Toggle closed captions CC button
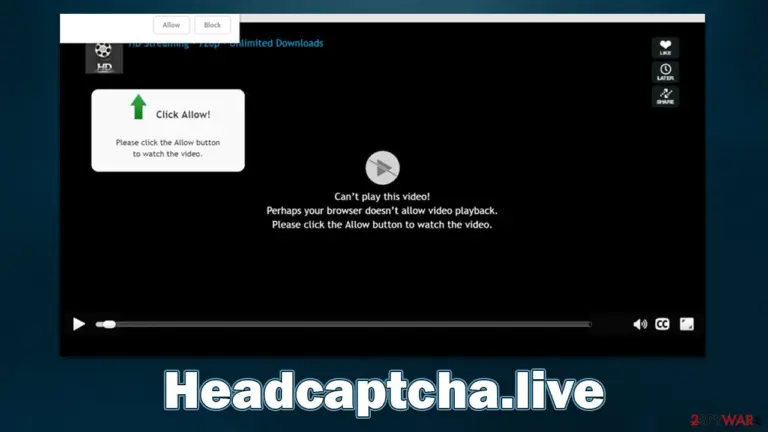The height and width of the screenshot is (432, 768). (x=662, y=324)
